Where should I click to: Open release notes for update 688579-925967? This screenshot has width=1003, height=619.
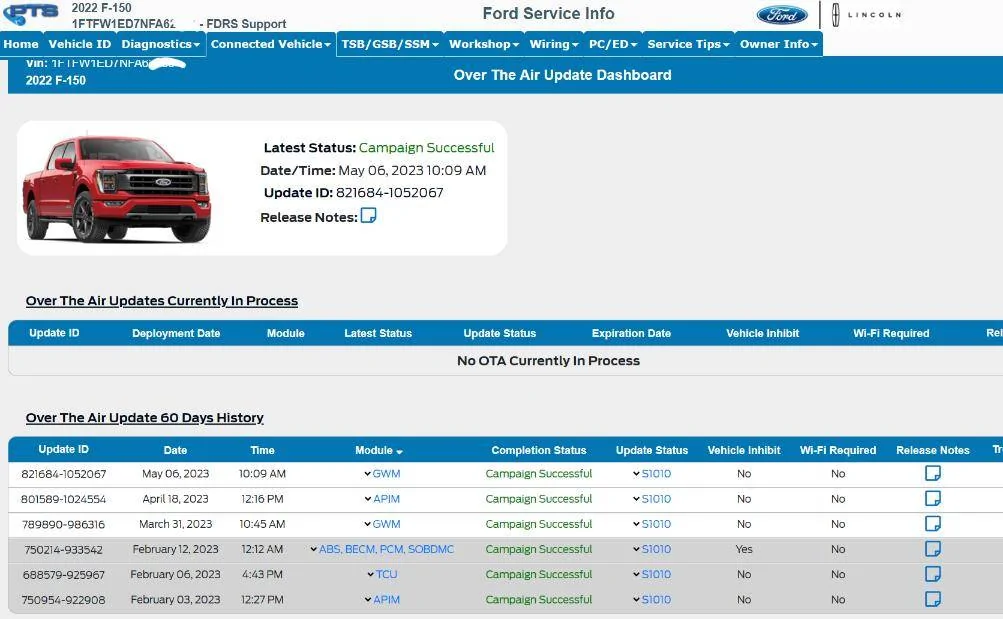pyautogui.click(x=933, y=574)
